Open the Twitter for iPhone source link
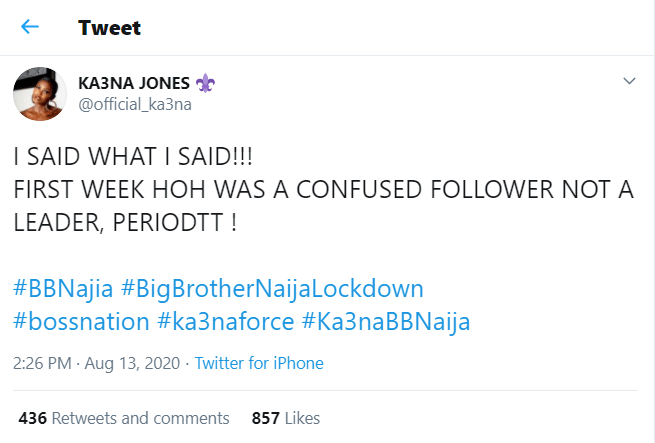 259,363
